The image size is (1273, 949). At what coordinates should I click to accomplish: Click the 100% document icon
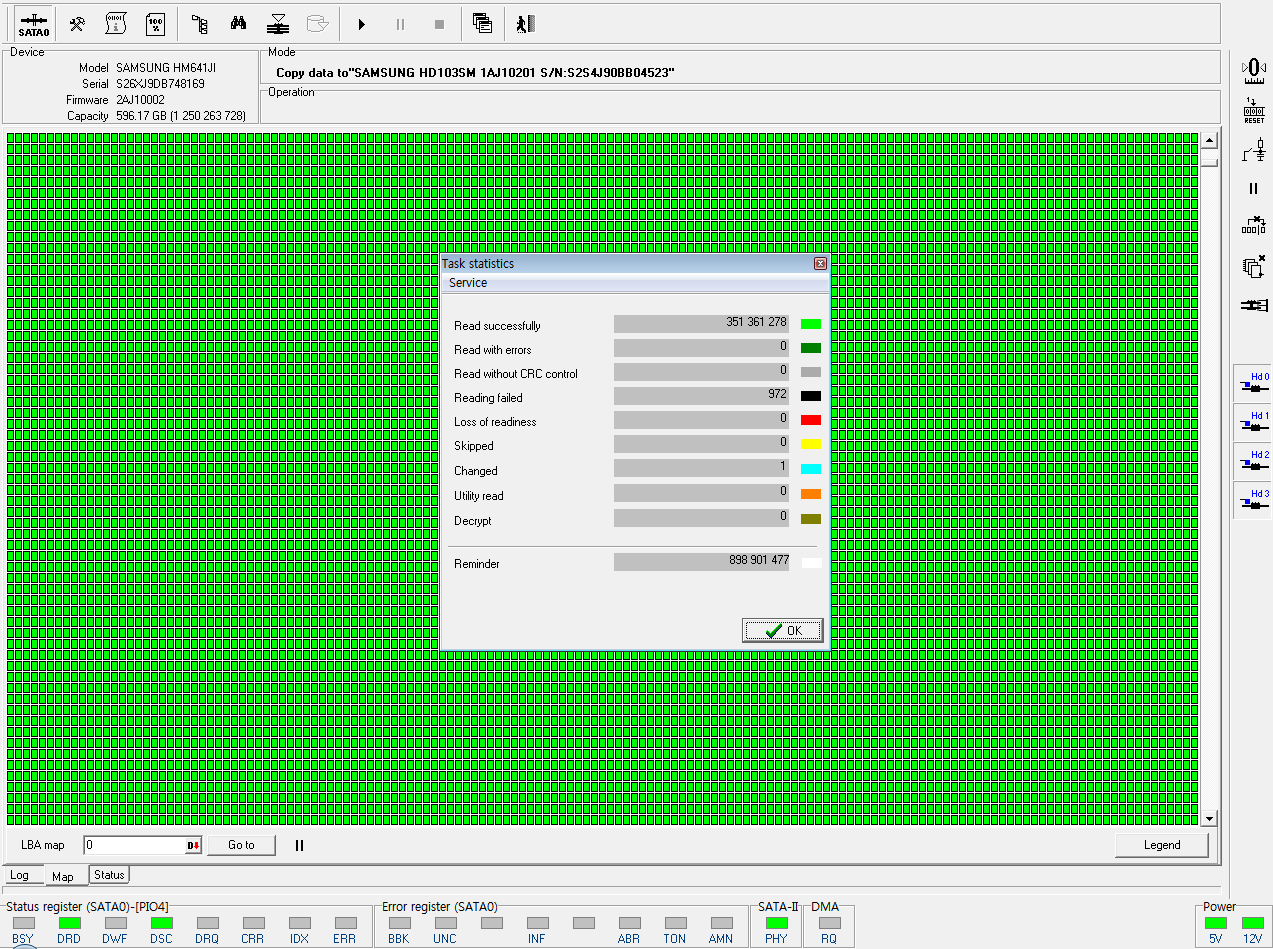[x=155, y=24]
